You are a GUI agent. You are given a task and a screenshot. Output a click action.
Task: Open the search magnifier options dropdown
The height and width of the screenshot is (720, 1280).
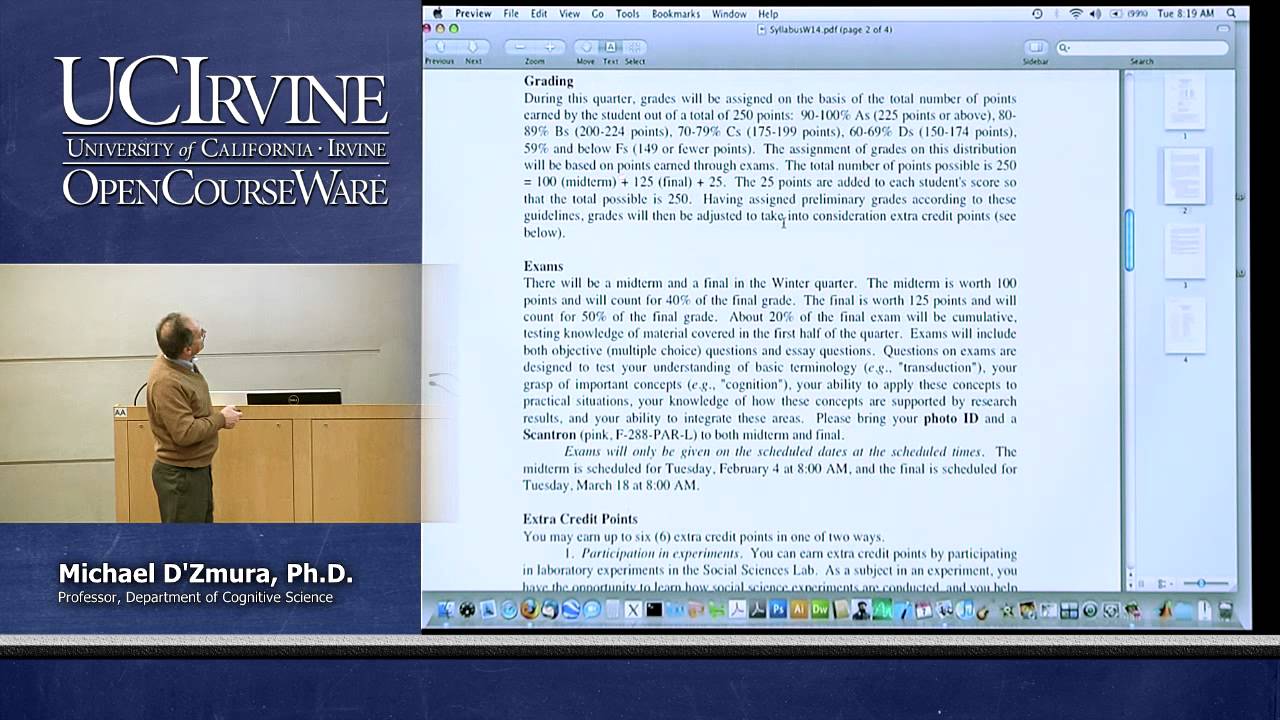pos(1065,47)
